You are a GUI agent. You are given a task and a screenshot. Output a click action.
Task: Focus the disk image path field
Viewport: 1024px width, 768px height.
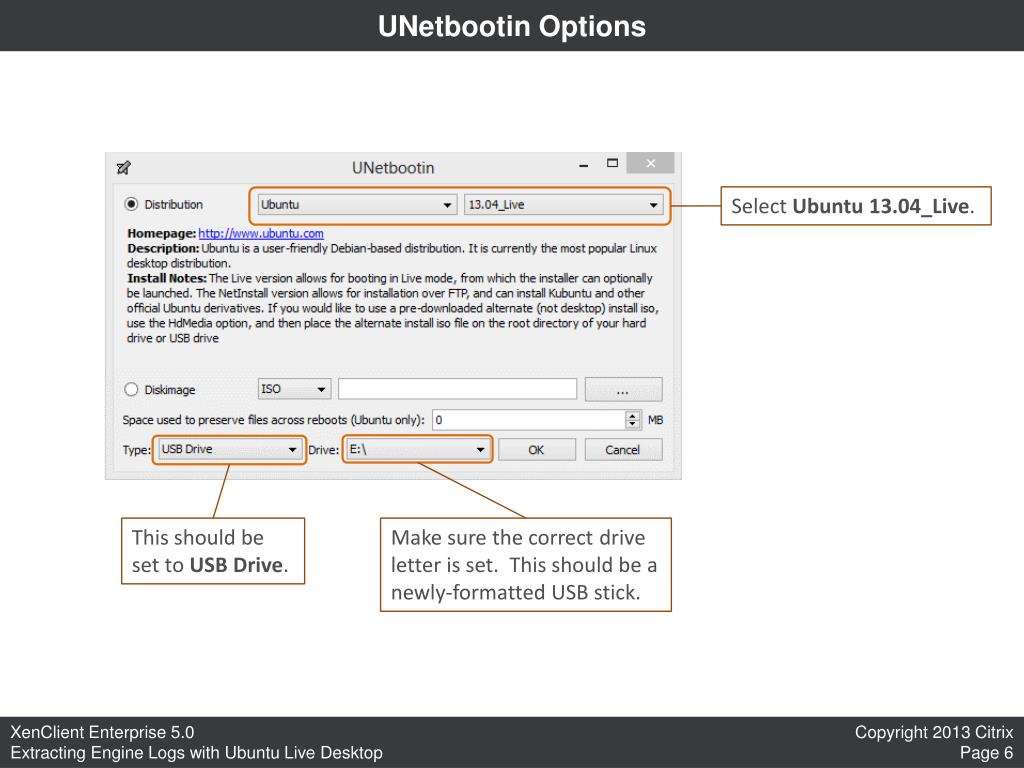tap(457, 389)
